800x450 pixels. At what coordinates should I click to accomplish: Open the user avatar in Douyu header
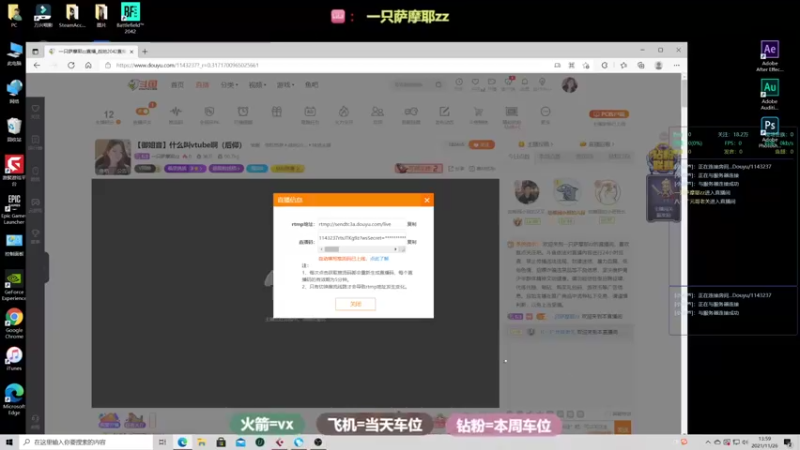point(569,85)
